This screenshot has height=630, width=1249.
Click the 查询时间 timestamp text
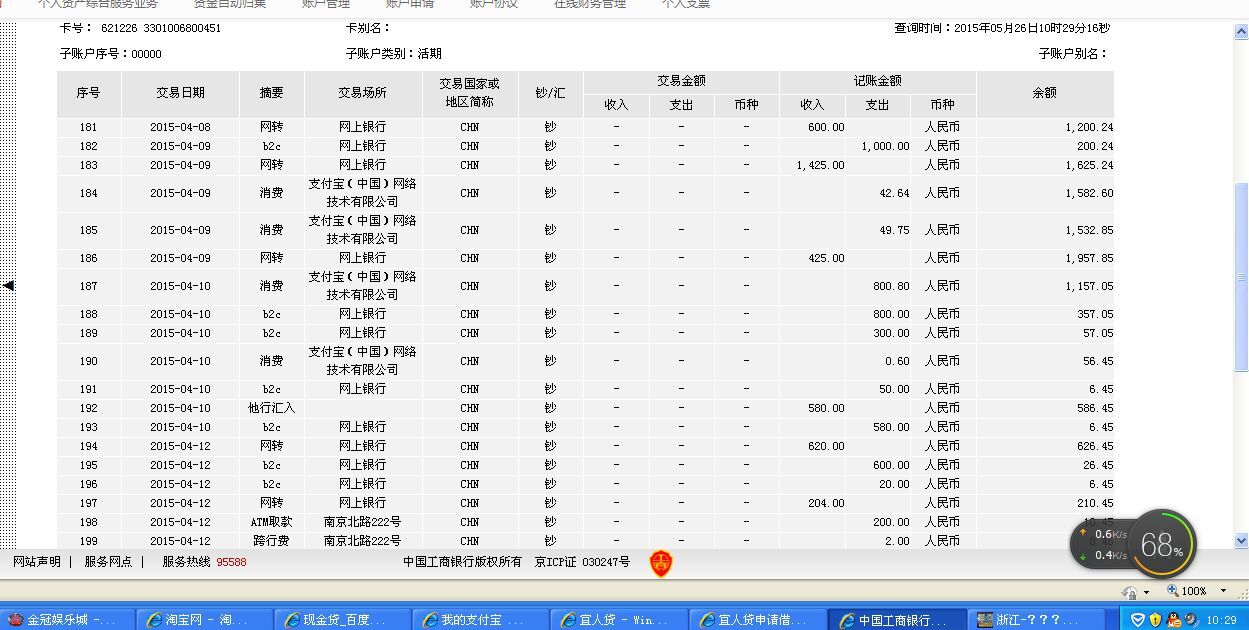pos(1002,28)
